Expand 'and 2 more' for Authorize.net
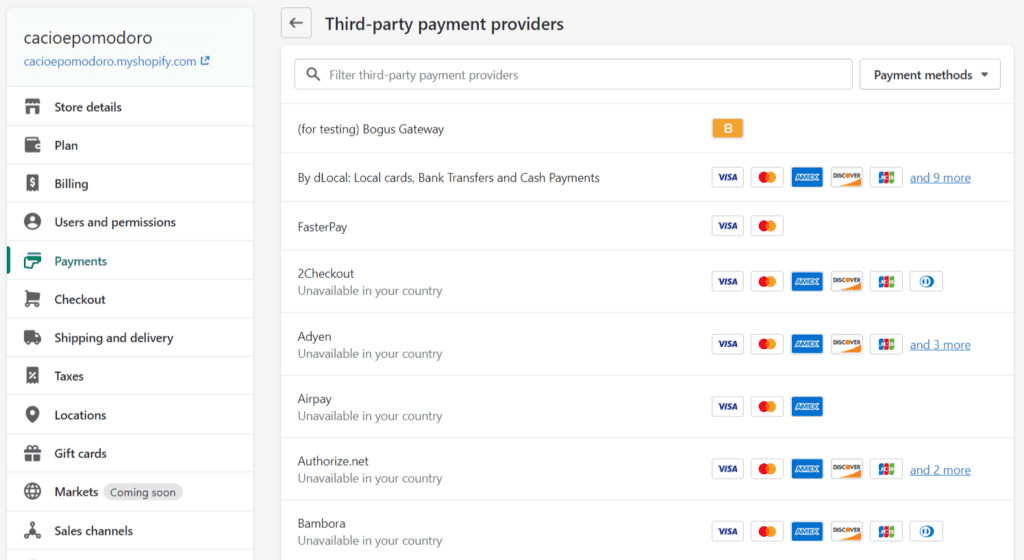The height and width of the screenshot is (560, 1024). [940, 470]
